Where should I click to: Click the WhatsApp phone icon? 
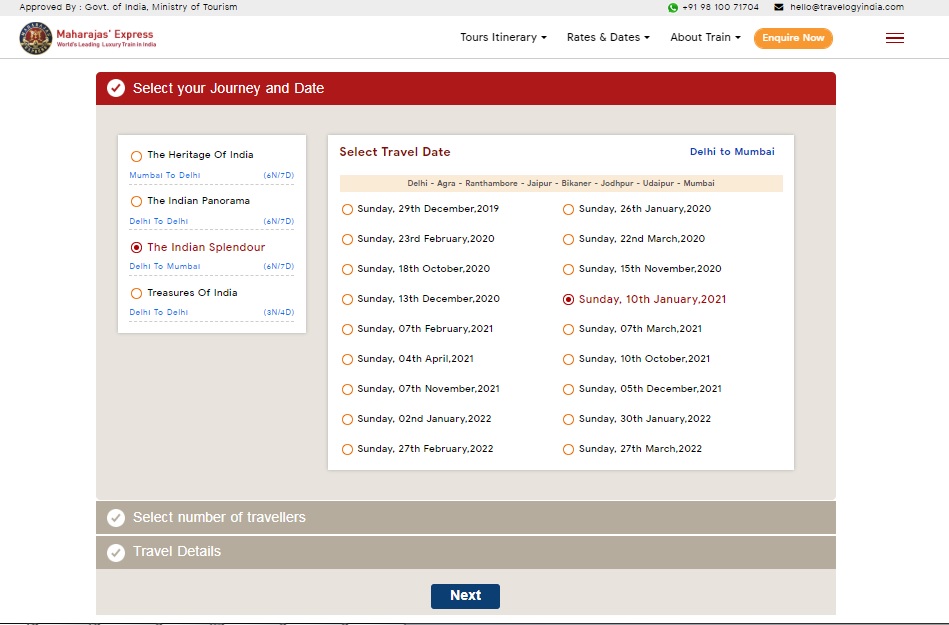click(x=673, y=7)
